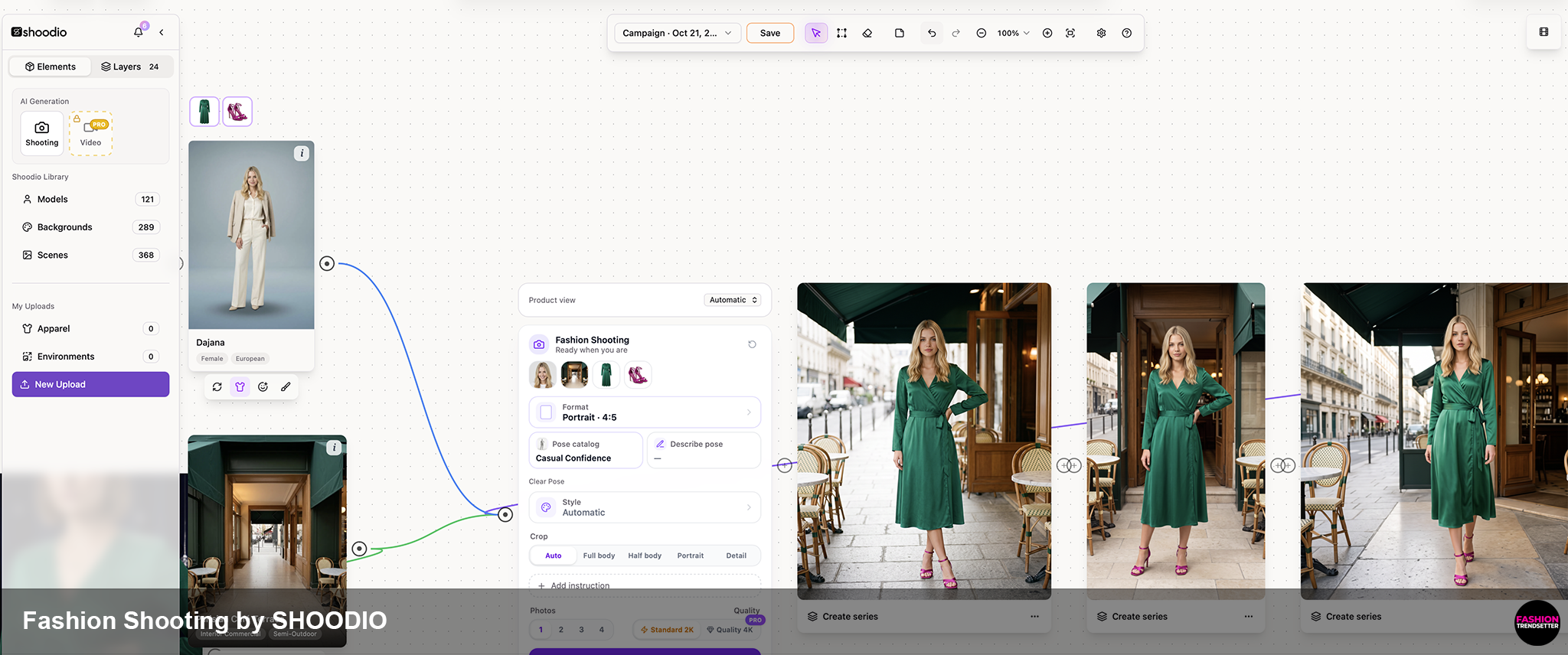Open the Campaign name dropdown
The image size is (1568, 655).
(x=677, y=33)
